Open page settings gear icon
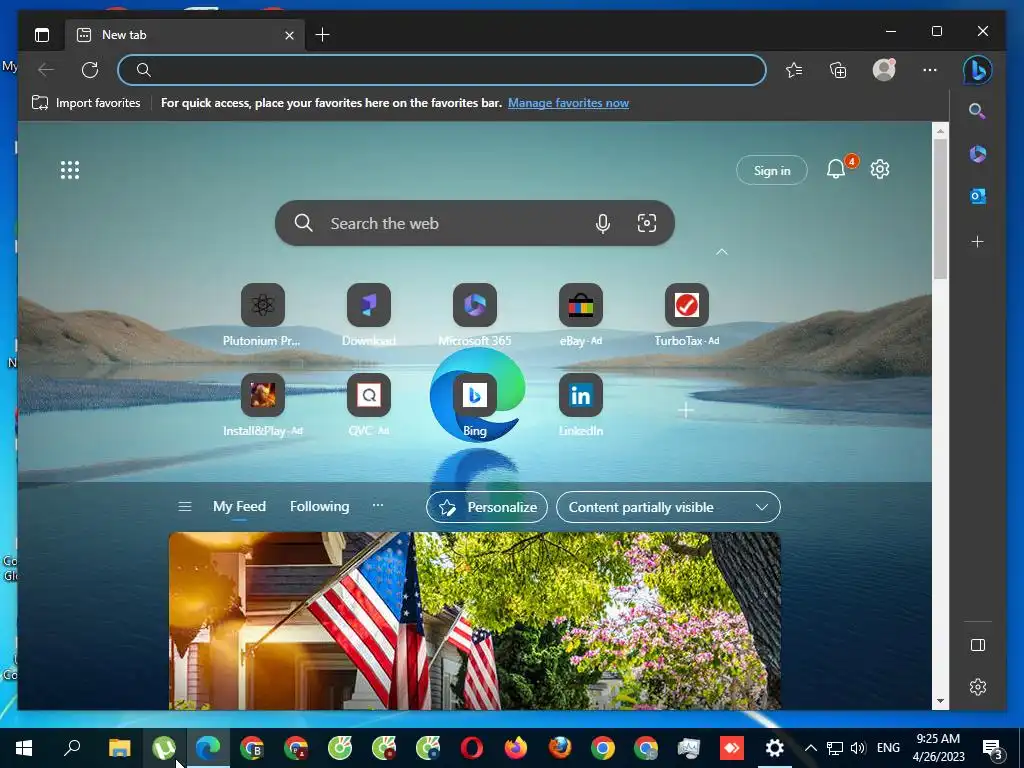Viewport: 1024px width, 768px height. (x=880, y=169)
